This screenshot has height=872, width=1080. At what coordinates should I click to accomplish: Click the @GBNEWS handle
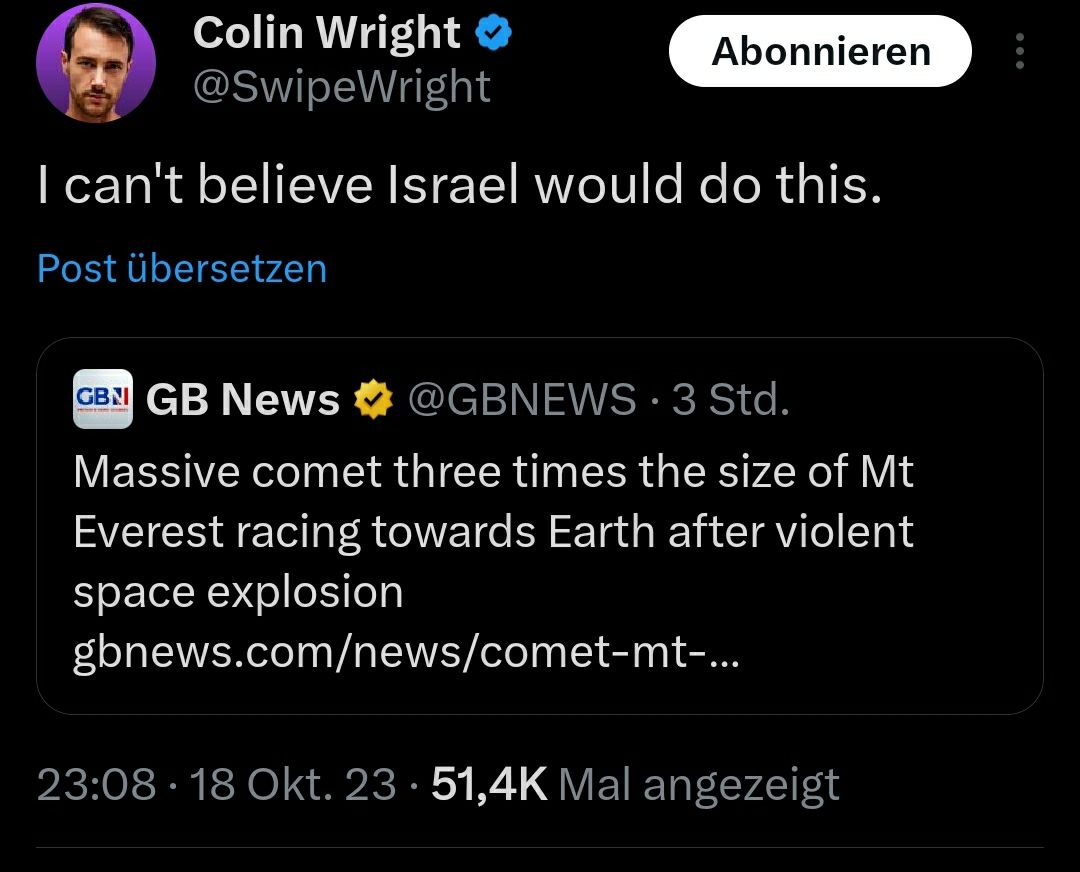(522, 400)
